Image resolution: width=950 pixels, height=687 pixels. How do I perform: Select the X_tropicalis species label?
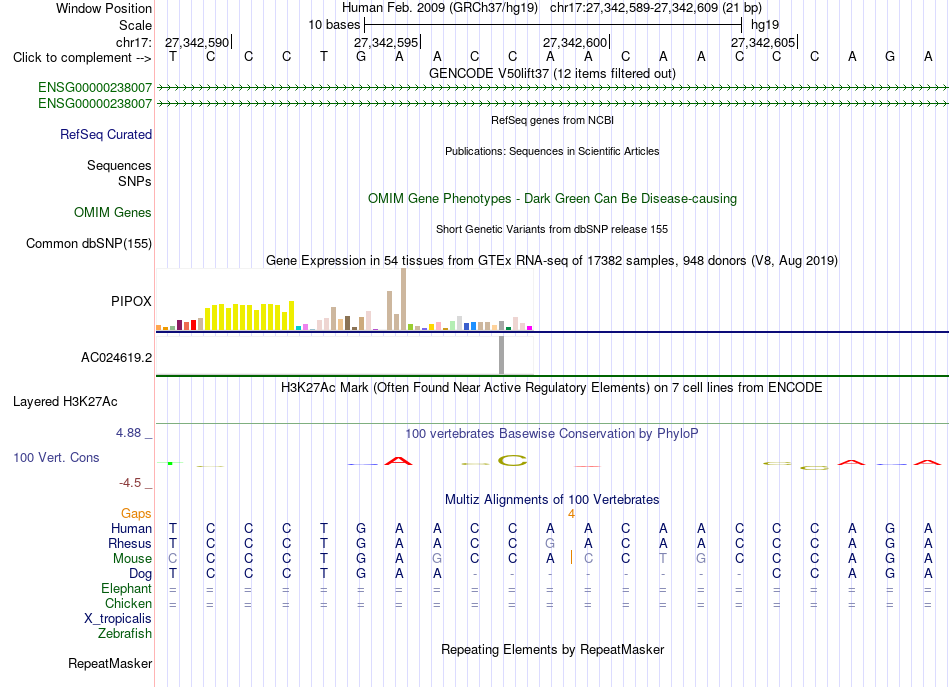point(118,619)
